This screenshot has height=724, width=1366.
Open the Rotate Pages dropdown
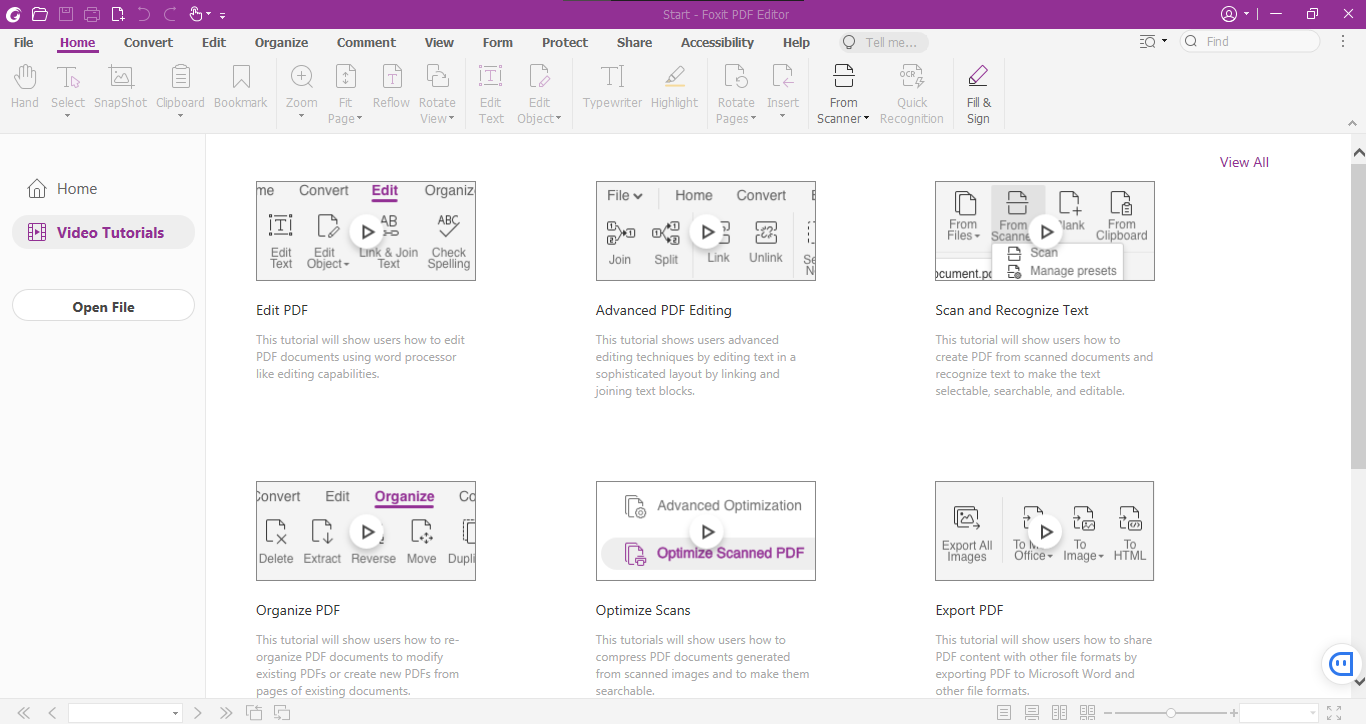point(753,119)
